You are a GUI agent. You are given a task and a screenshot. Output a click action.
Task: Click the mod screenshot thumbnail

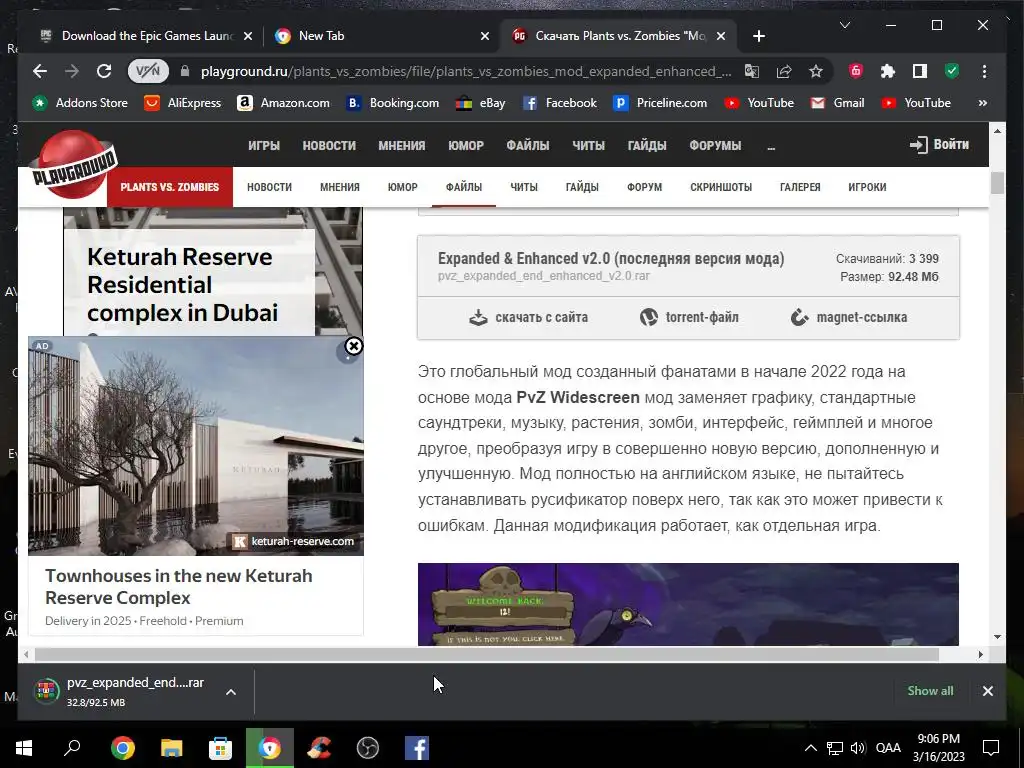[688, 604]
